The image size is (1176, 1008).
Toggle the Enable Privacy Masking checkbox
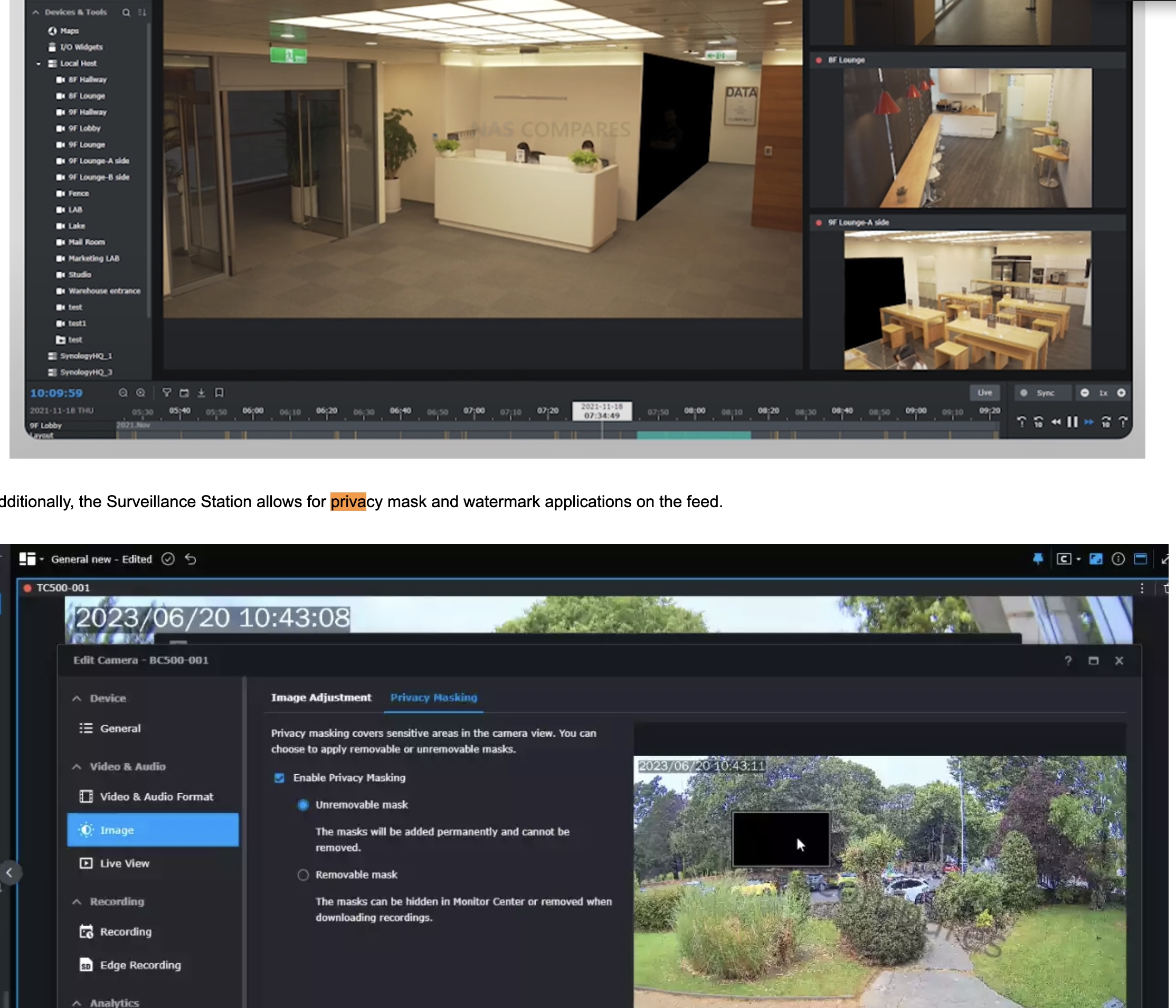click(x=279, y=777)
